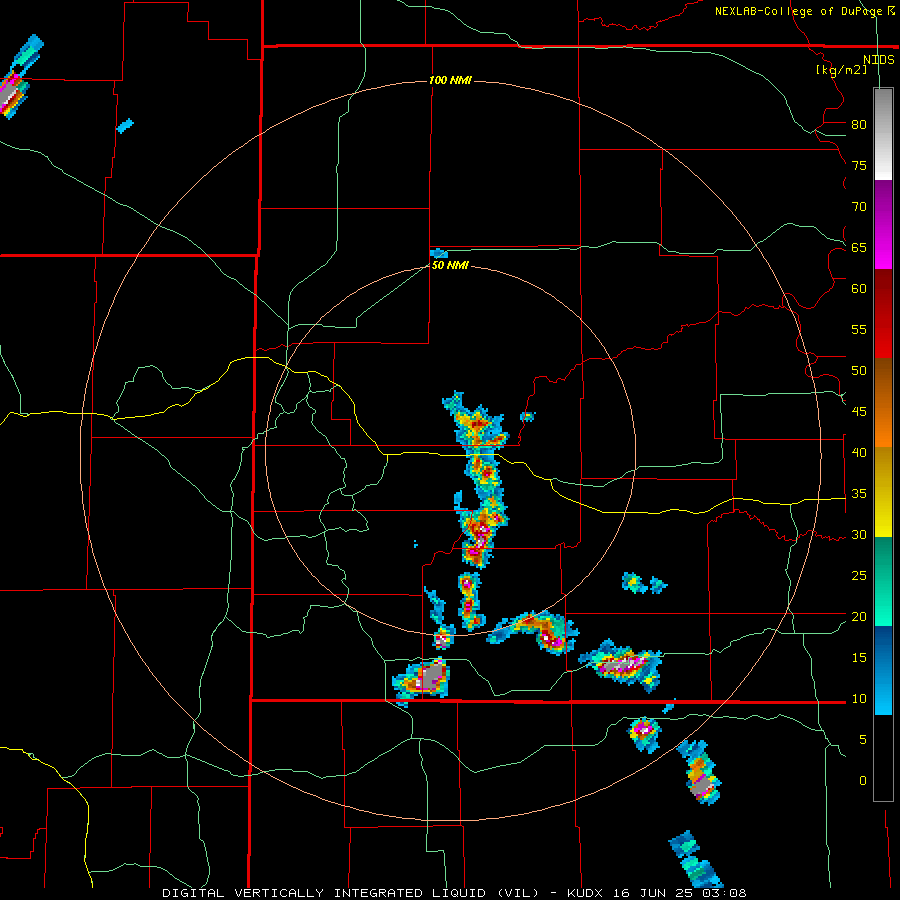Click the 35 value on the color scale
This screenshot has width=900, height=900.
(x=859, y=494)
